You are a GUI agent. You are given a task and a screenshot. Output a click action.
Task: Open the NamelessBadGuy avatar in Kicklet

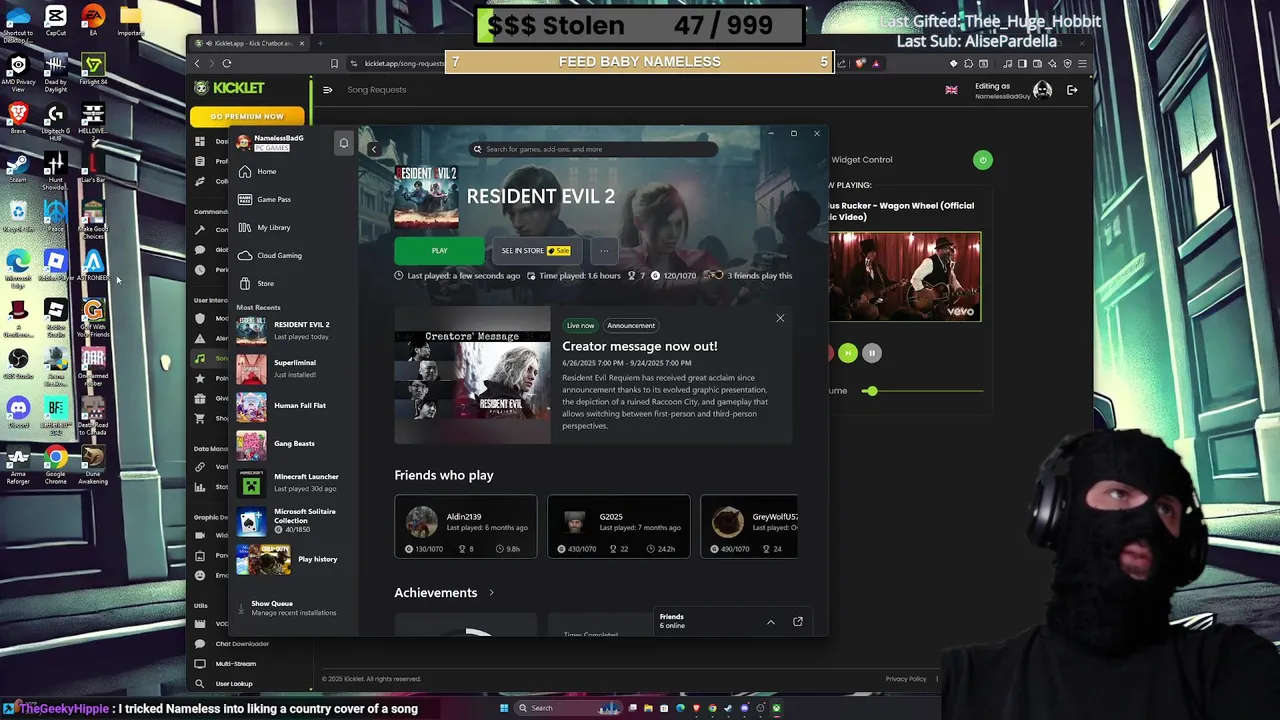[1043, 90]
